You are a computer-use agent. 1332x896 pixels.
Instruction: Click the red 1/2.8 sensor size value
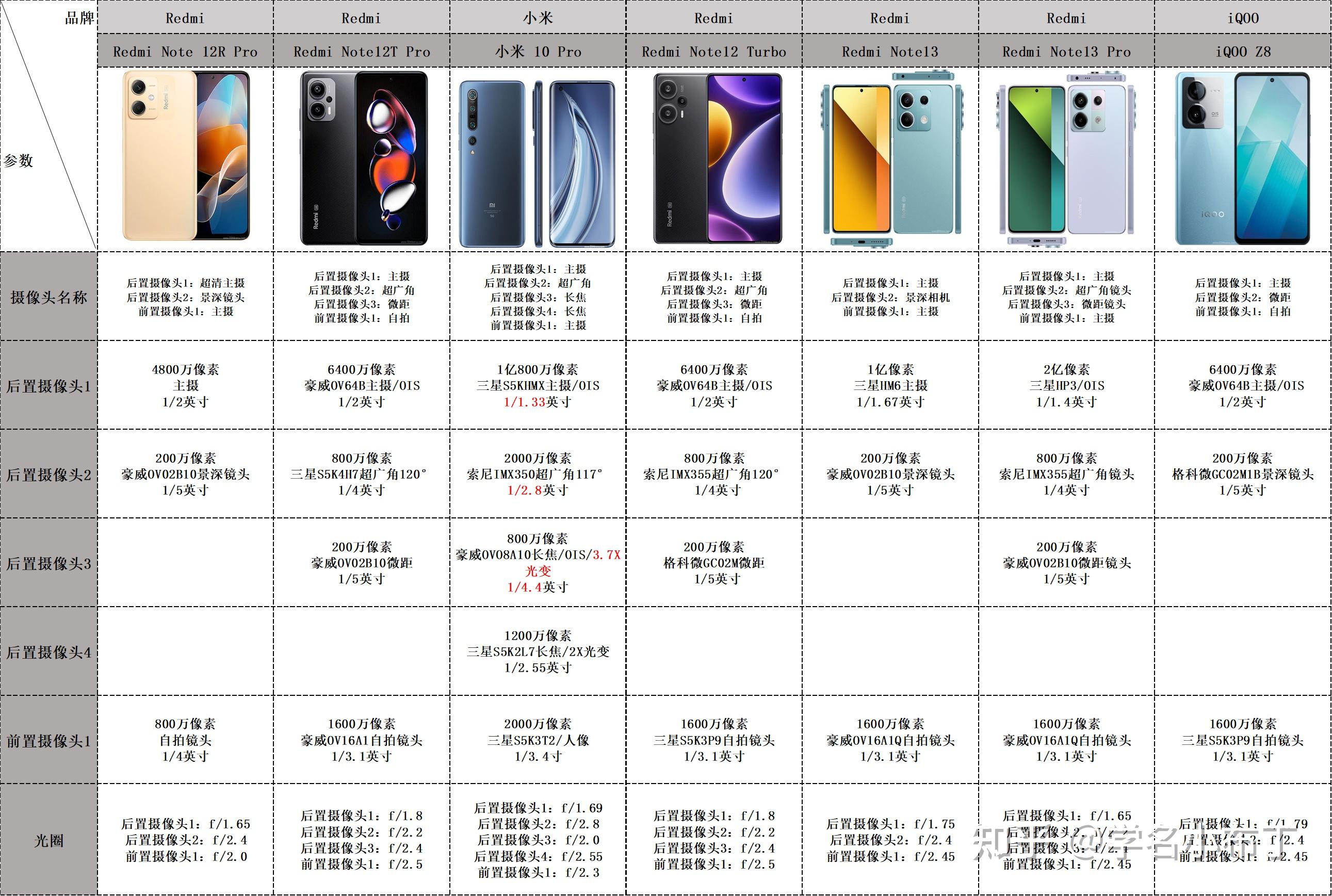click(x=525, y=490)
